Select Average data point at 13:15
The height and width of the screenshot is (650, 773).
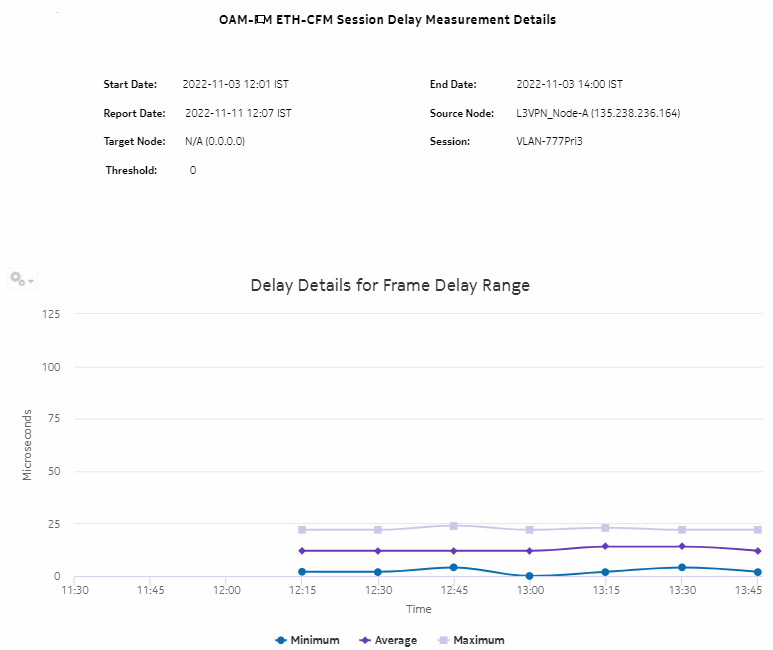[x=605, y=546]
